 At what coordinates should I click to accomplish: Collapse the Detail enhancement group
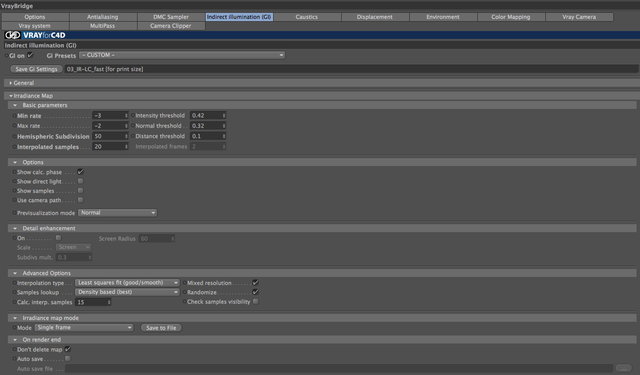click(x=15, y=228)
